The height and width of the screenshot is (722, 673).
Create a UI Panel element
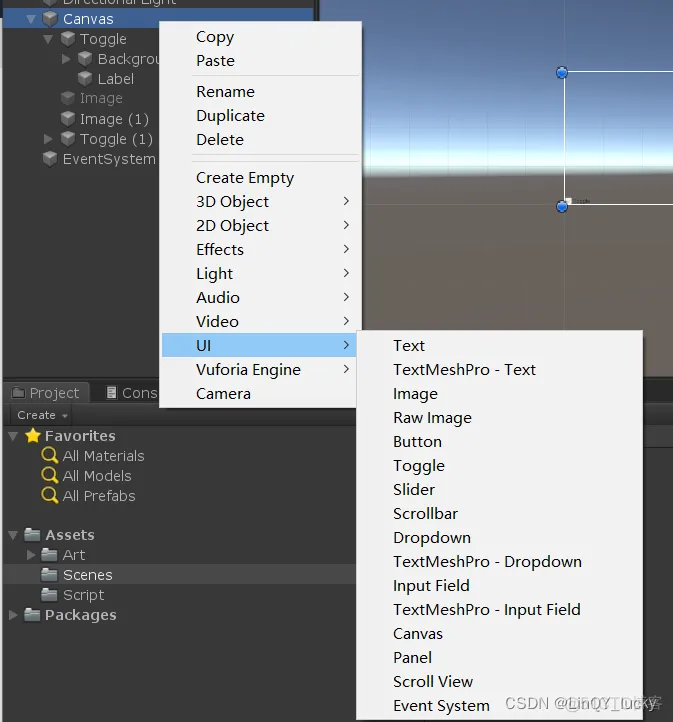[499, 658]
